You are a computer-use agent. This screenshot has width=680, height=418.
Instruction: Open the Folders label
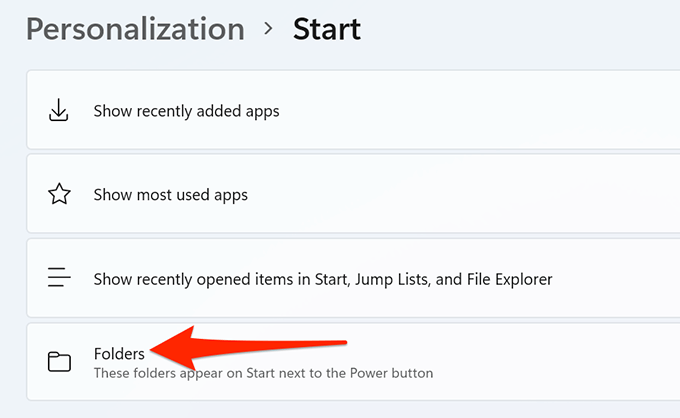click(x=120, y=353)
